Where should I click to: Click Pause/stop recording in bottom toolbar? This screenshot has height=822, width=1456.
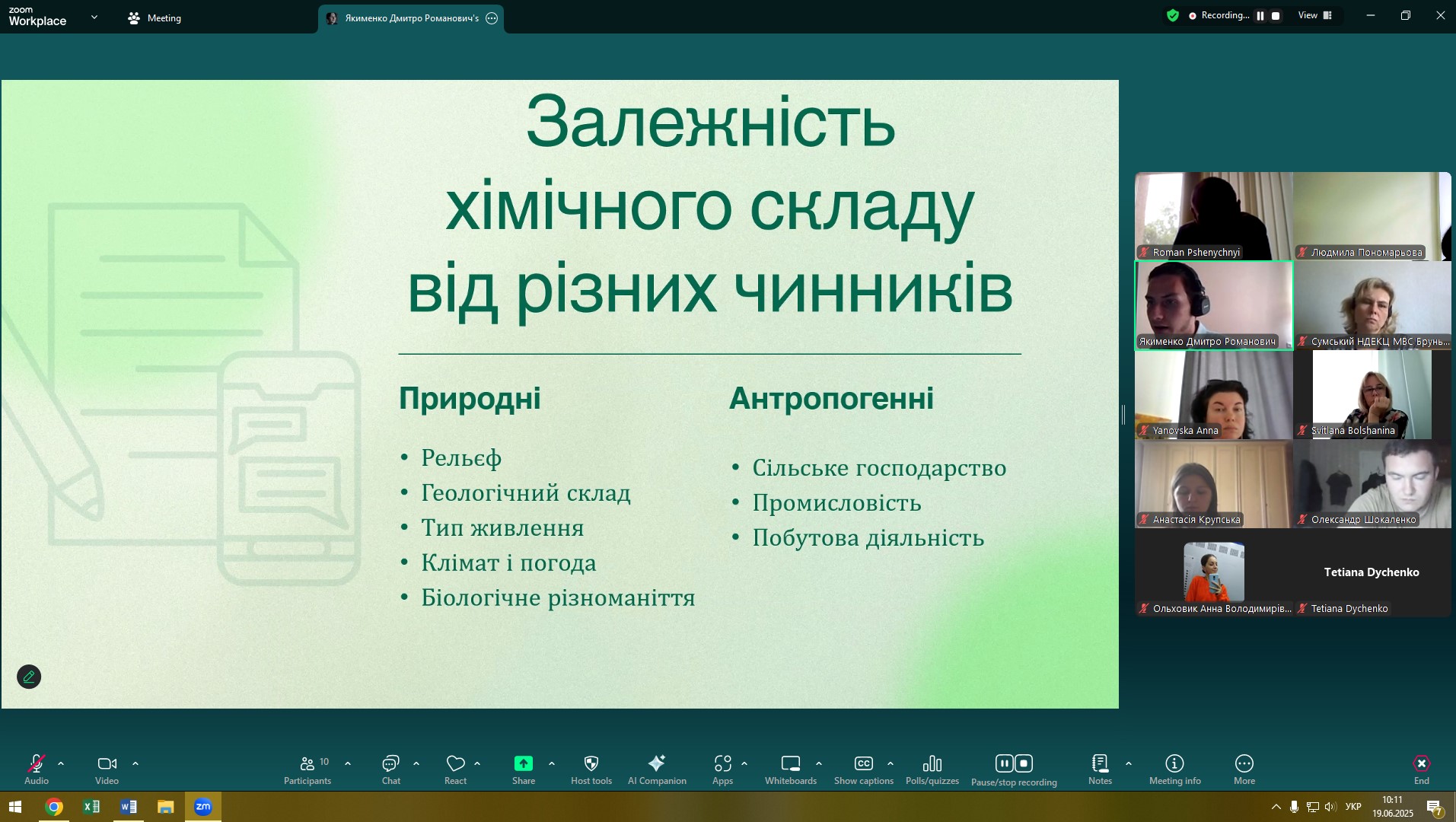click(1014, 769)
